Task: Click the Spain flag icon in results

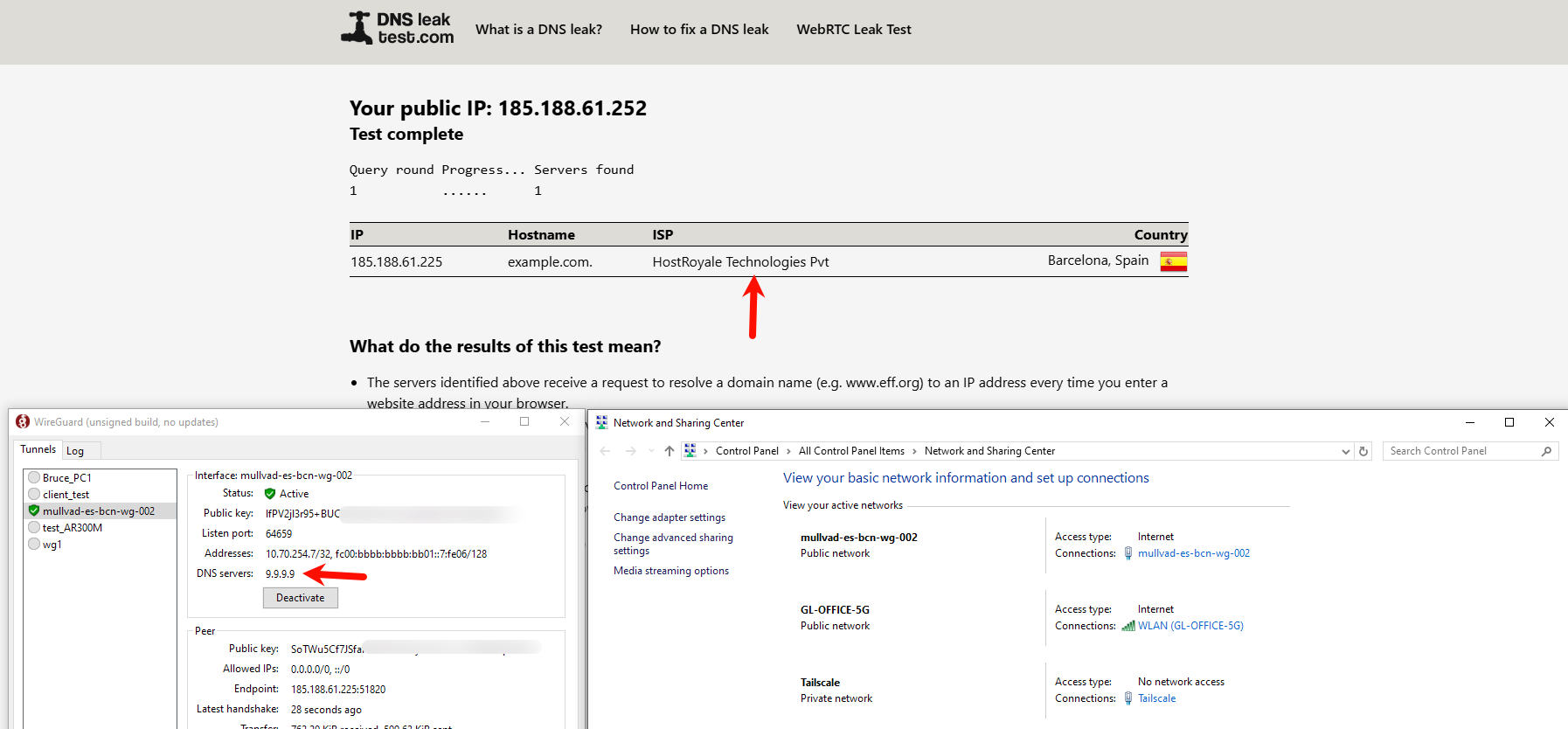Action: 1173,261
